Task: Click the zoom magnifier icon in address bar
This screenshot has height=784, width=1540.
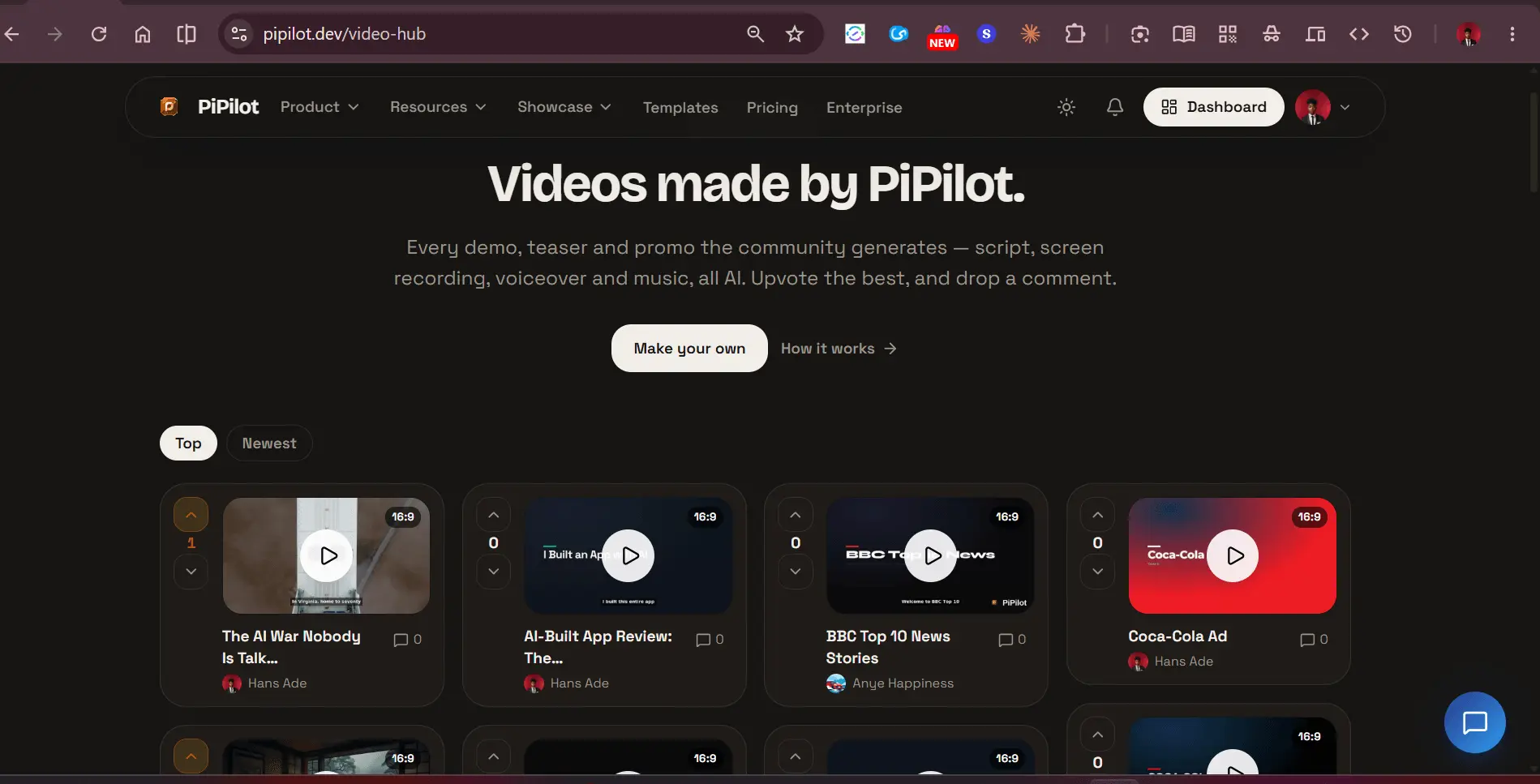Action: [x=755, y=34]
